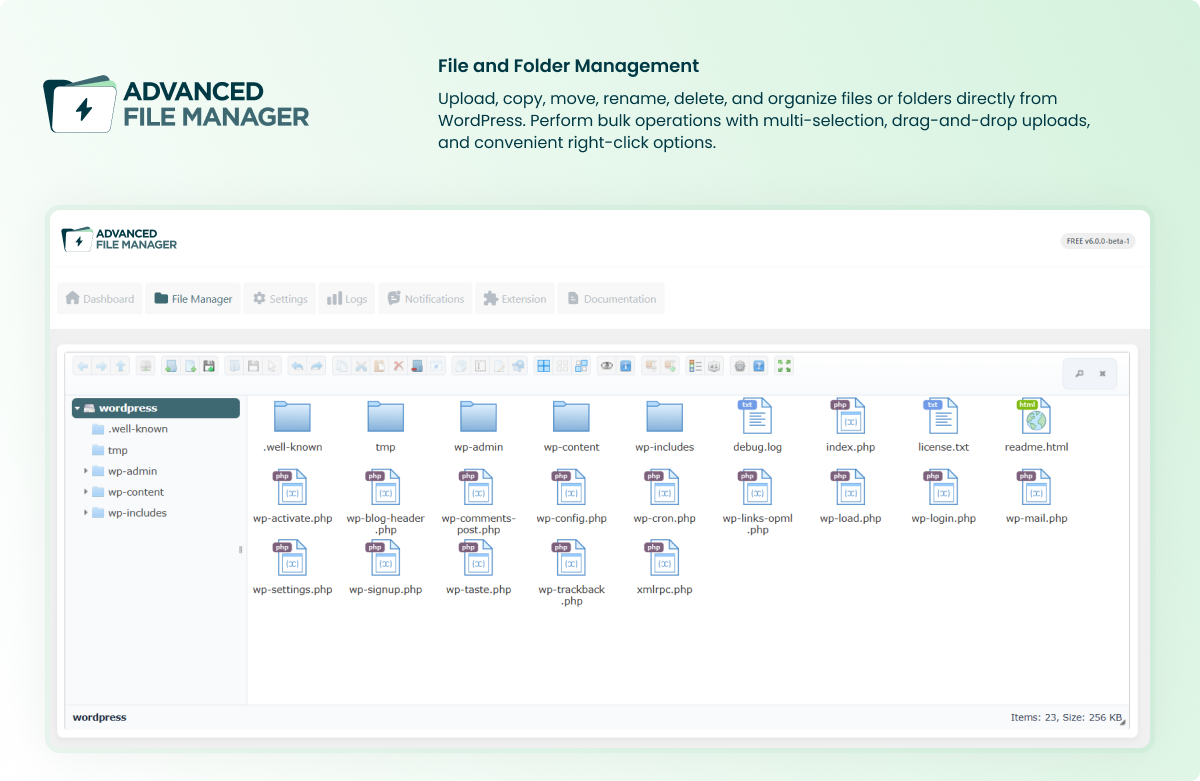
Task: Click the wp-mail.php file name
Action: pos(1037,519)
